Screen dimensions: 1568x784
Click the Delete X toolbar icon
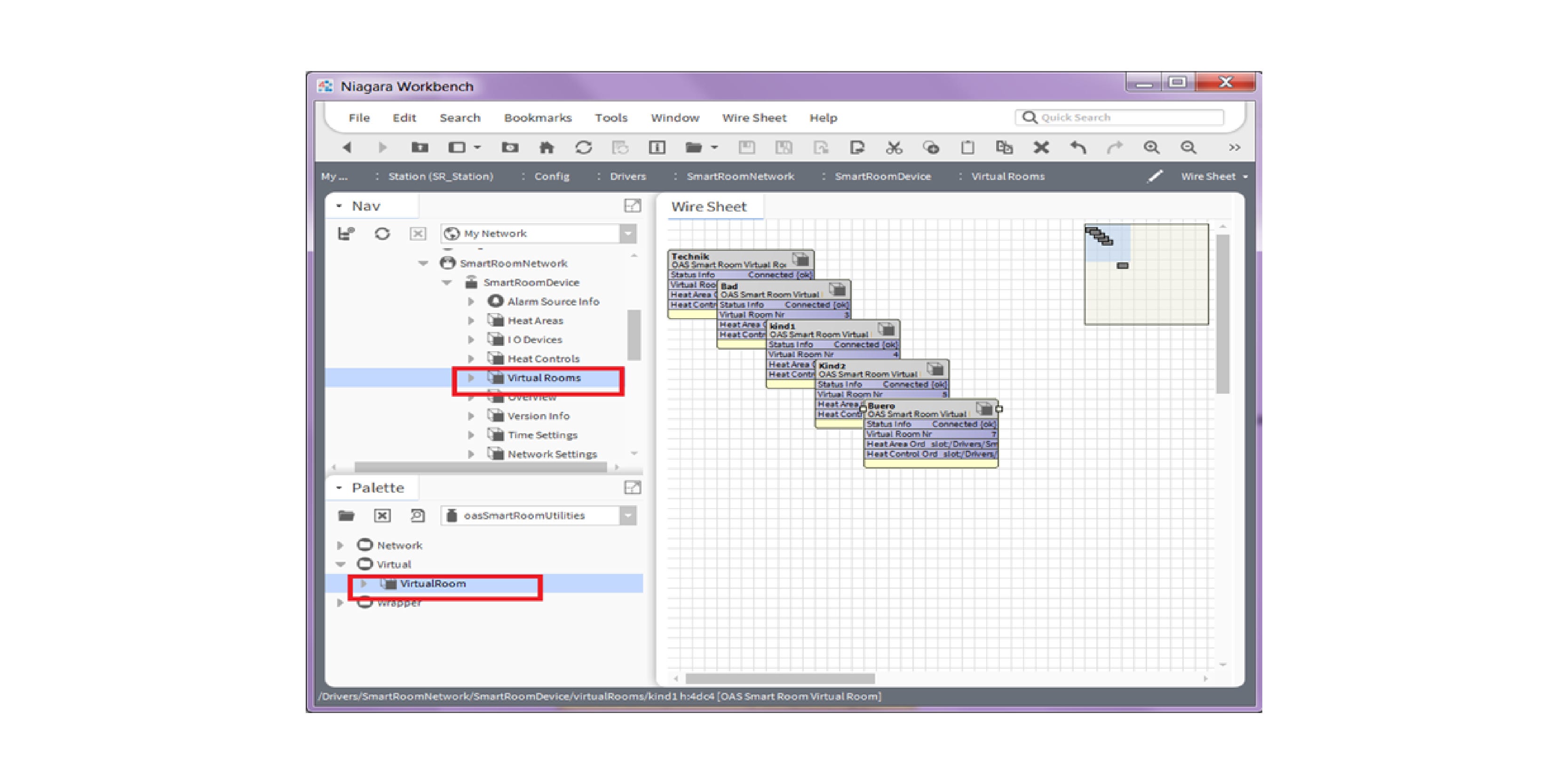click(1041, 147)
